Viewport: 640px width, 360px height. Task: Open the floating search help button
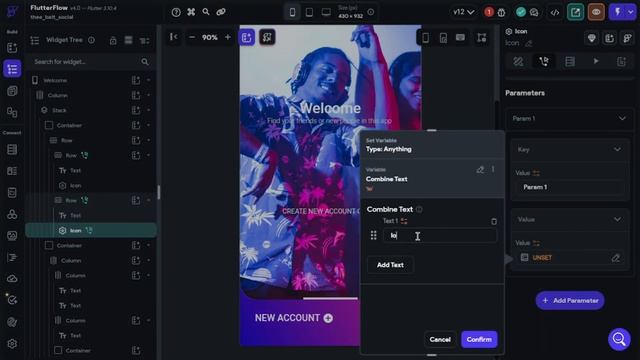tap(619, 339)
